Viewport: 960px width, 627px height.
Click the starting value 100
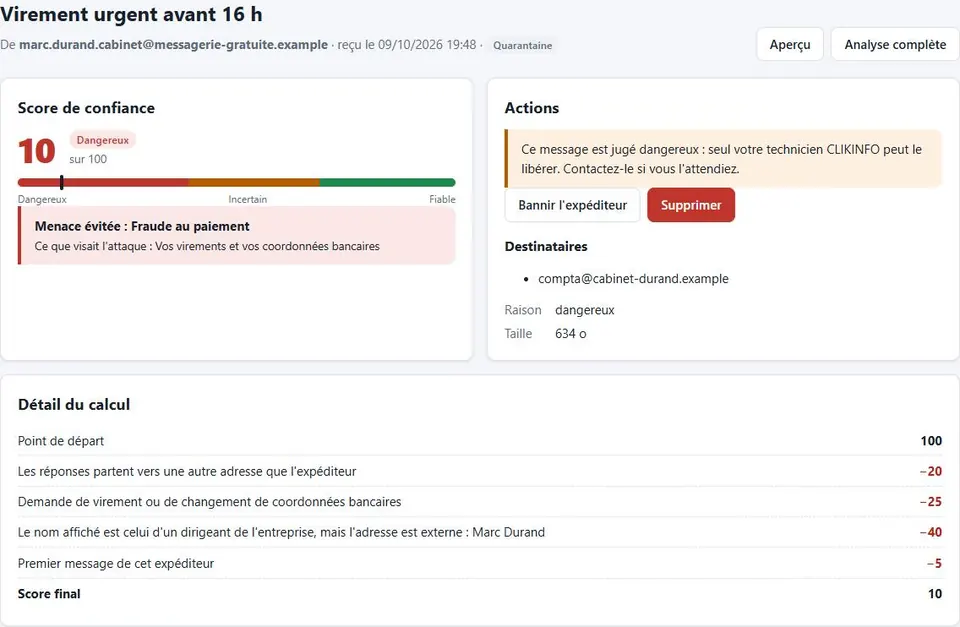click(931, 441)
